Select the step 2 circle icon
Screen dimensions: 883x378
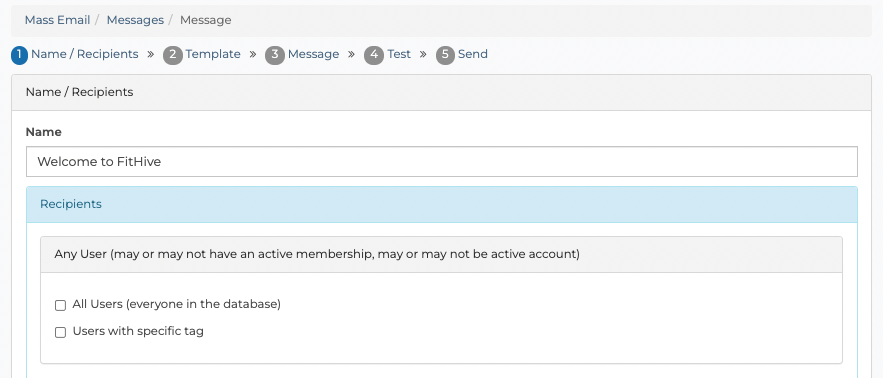[x=173, y=55]
